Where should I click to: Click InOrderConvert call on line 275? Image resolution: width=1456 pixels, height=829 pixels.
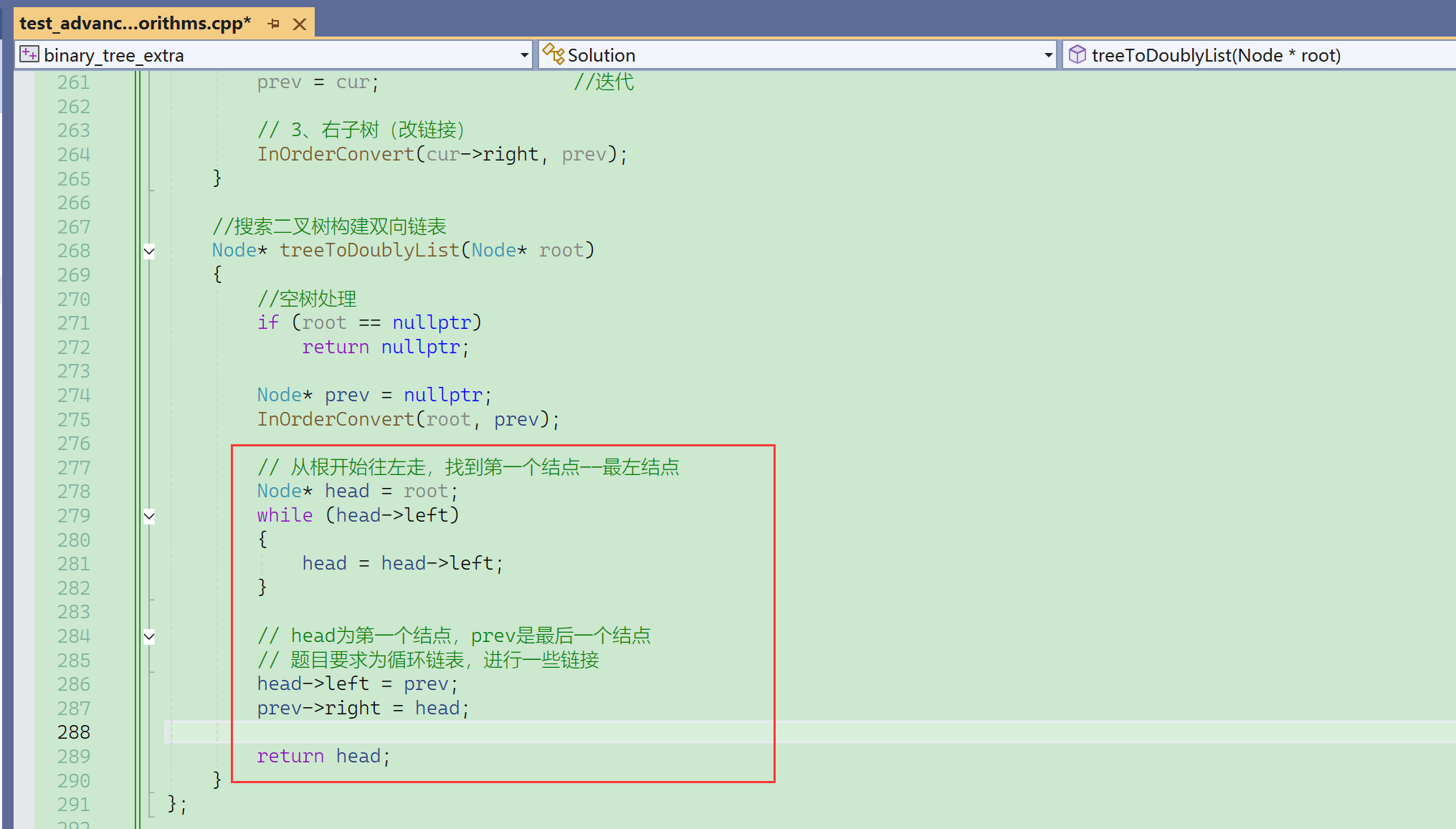coord(336,419)
